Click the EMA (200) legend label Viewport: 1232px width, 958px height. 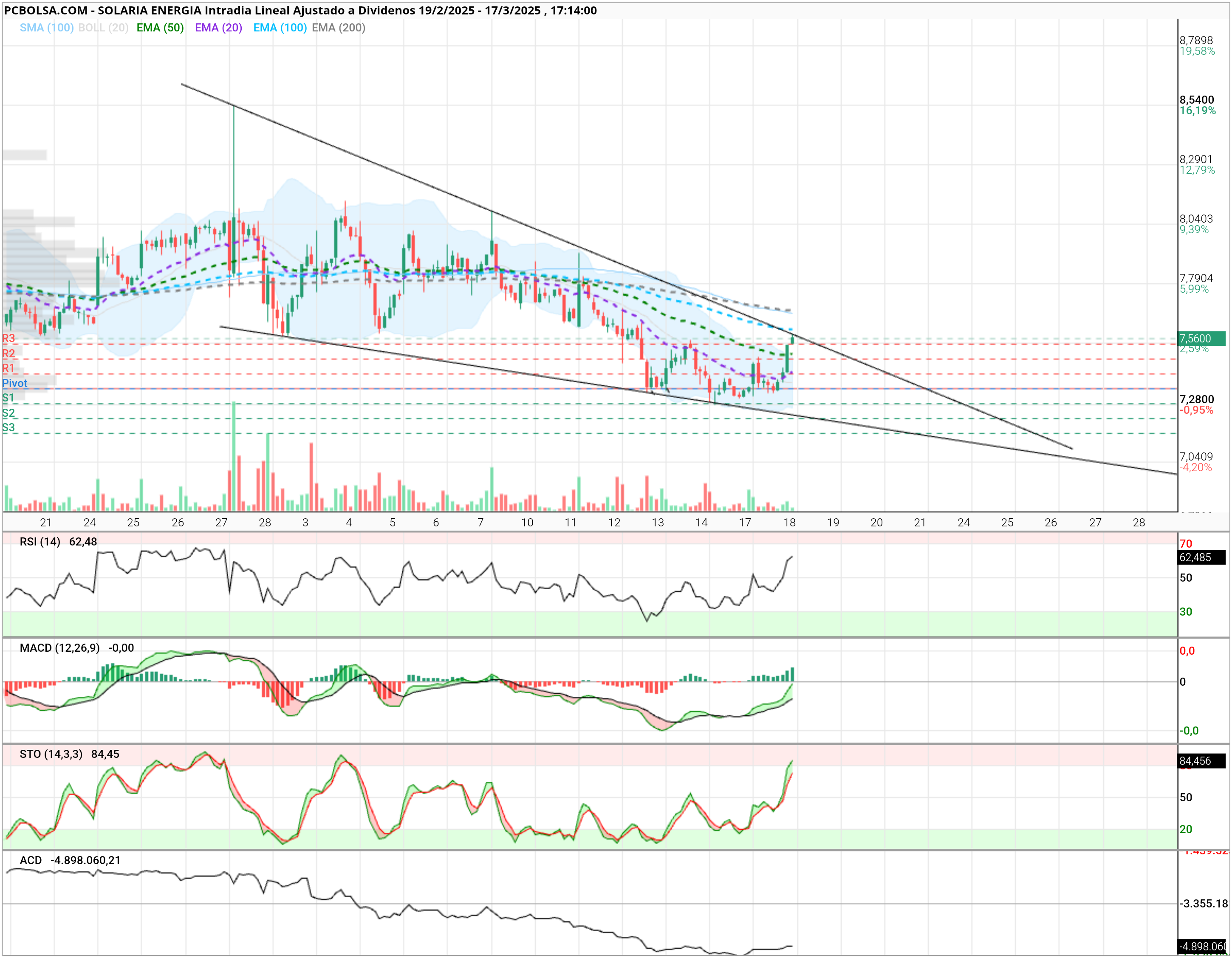coord(339,28)
